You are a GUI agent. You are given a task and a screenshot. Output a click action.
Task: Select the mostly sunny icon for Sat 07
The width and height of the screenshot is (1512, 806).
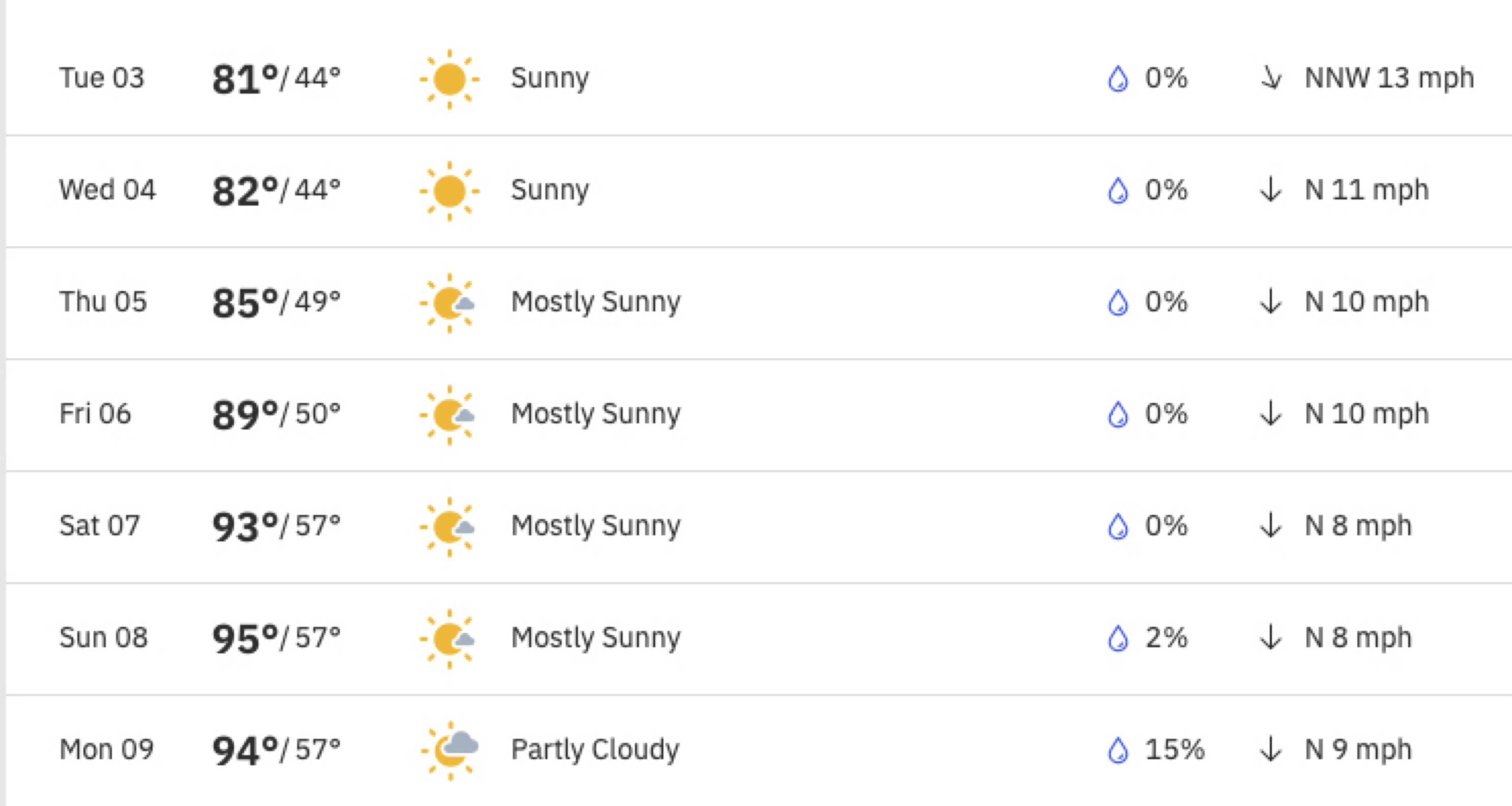coord(448,527)
